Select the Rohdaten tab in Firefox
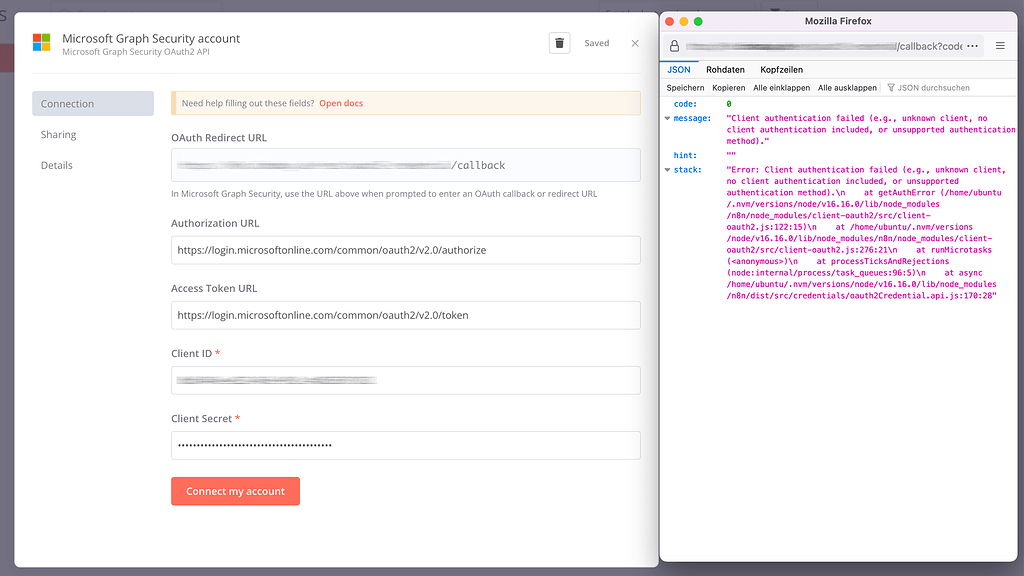This screenshot has height=576, width=1024. tap(725, 69)
